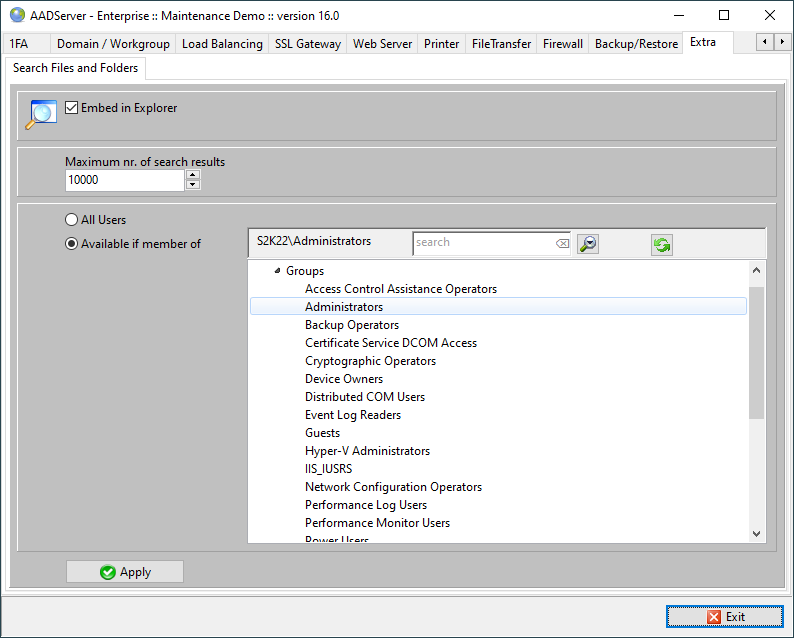Click the green refresh groups icon
This screenshot has height=638, width=794.
point(661,245)
